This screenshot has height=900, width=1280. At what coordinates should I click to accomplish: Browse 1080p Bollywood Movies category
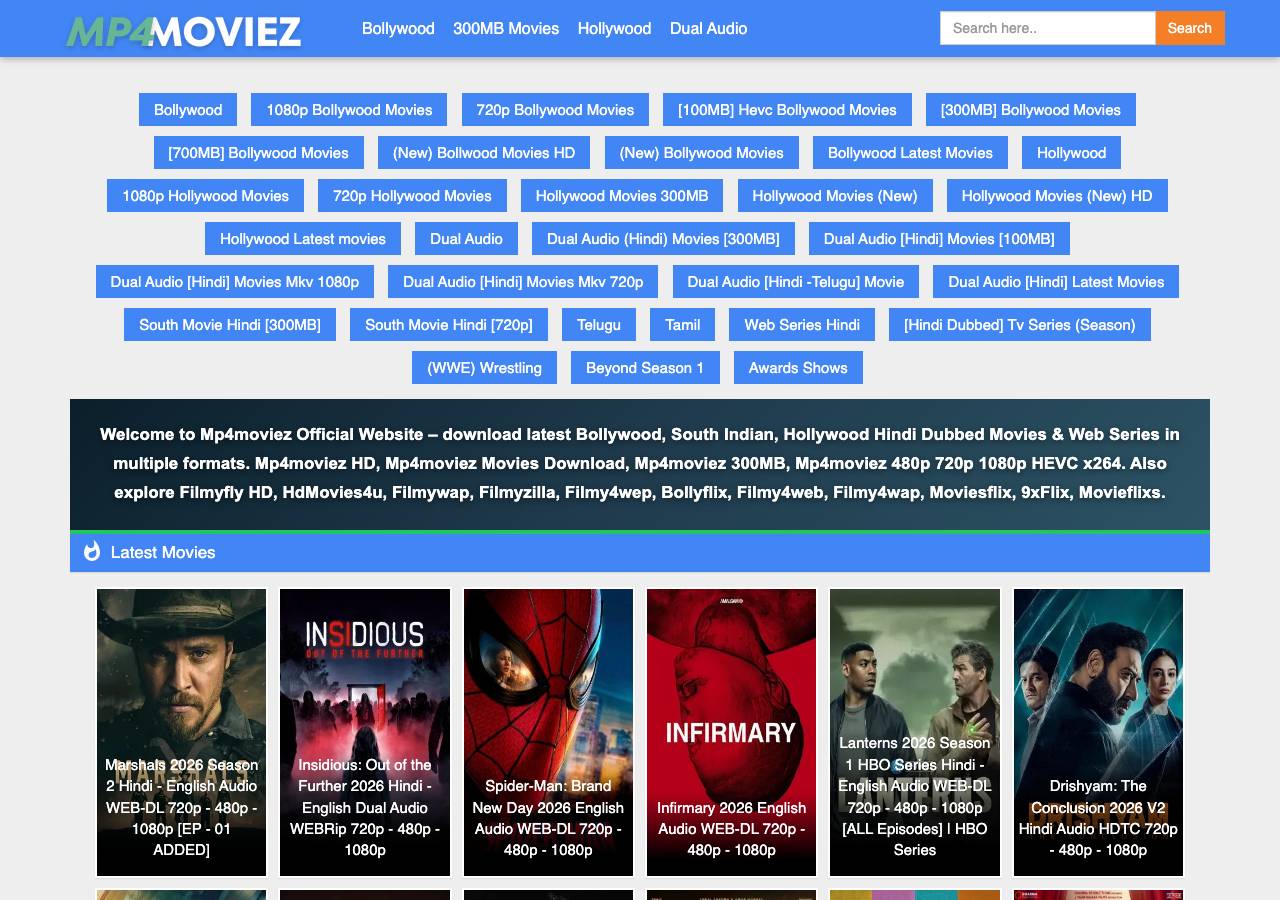point(349,110)
